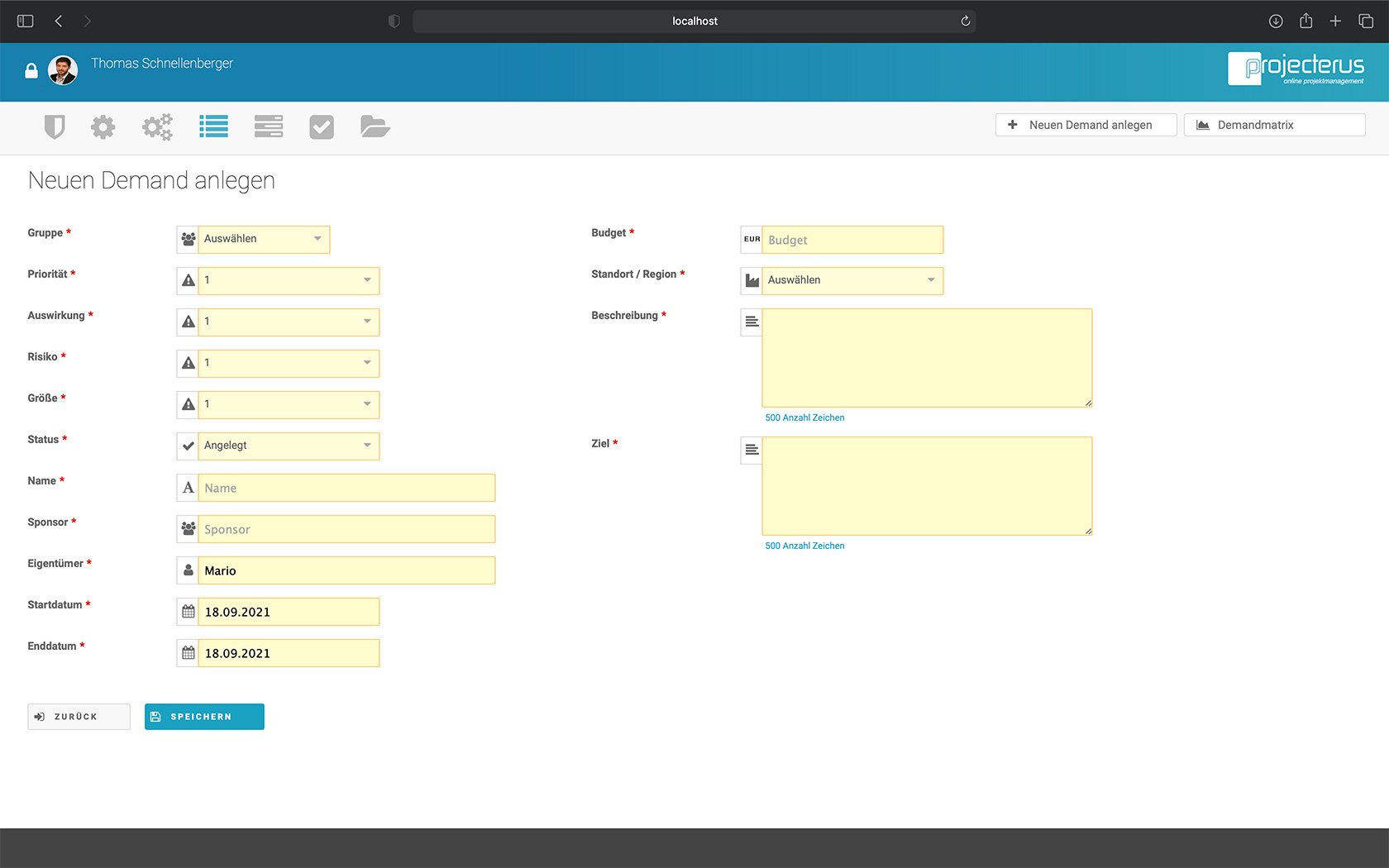The height and width of the screenshot is (868, 1389).
Task: Click the Neuen Demand anlegen button
Action: point(1086,124)
